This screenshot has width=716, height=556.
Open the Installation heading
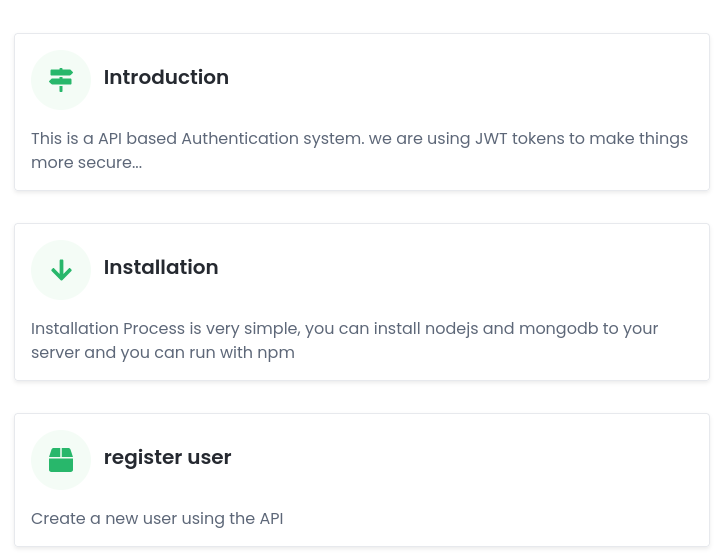pyautogui.click(x=161, y=267)
